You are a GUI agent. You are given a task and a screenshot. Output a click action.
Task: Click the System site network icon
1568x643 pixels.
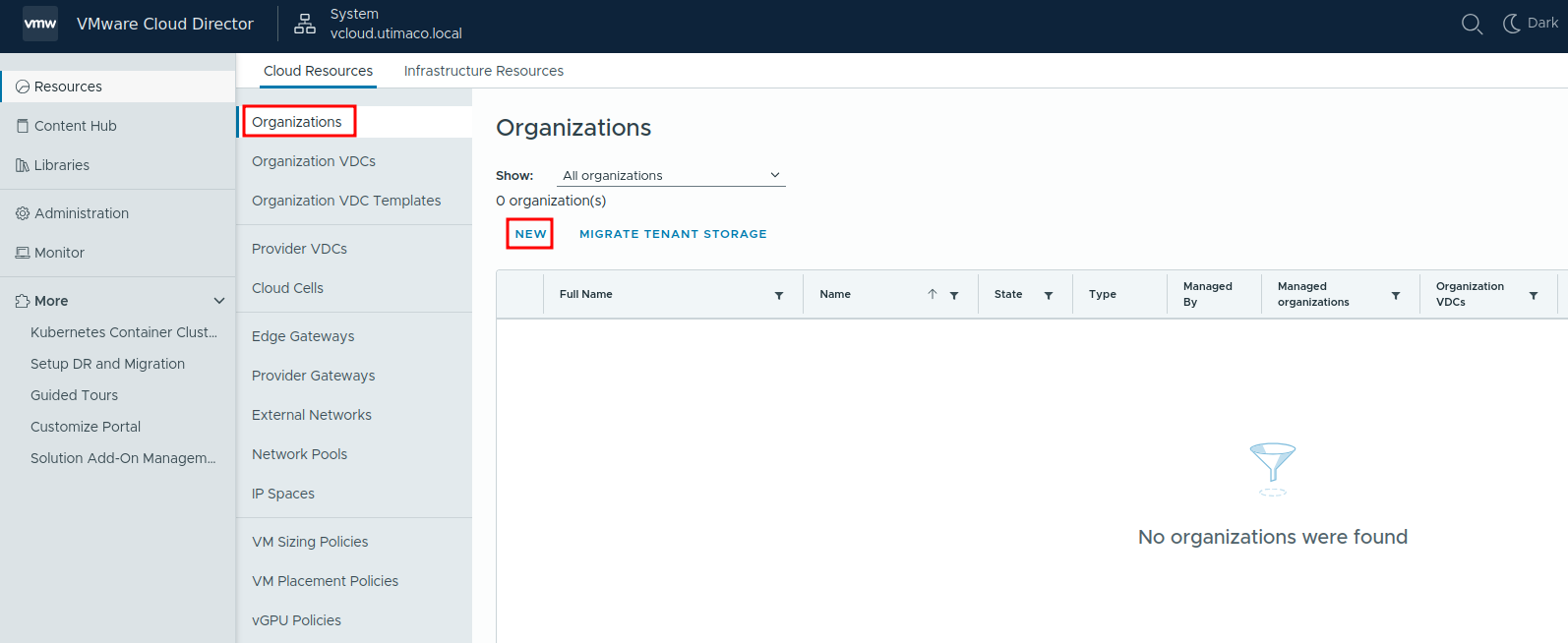tap(305, 24)
